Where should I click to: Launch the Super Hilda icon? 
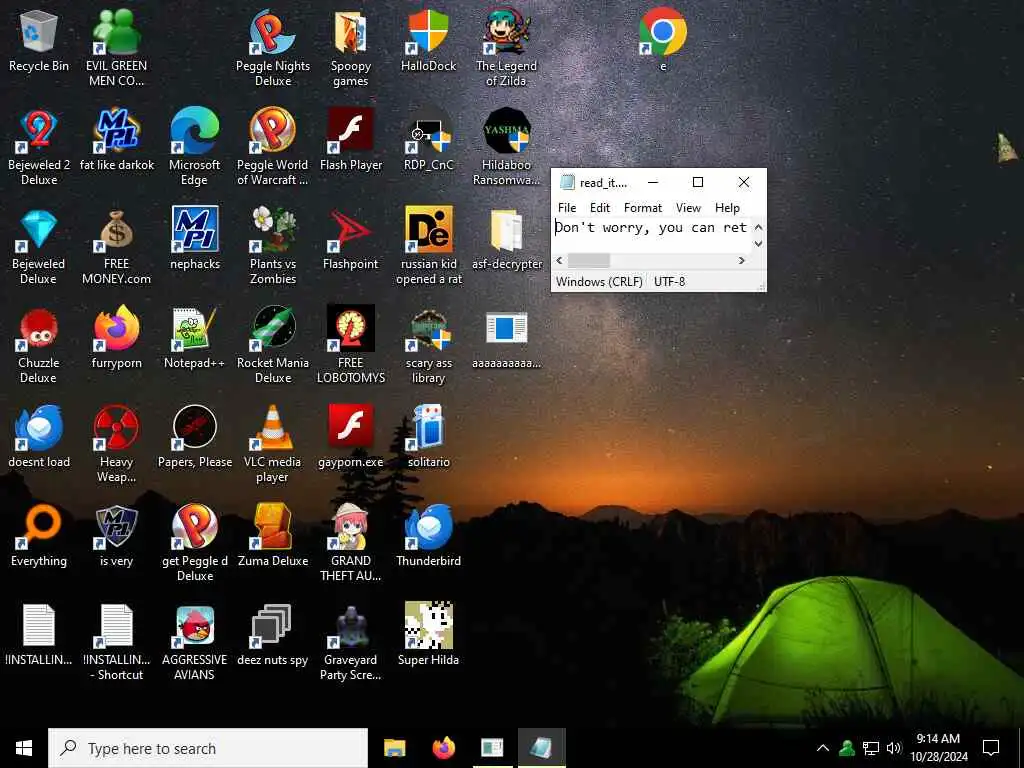point(428,635)
